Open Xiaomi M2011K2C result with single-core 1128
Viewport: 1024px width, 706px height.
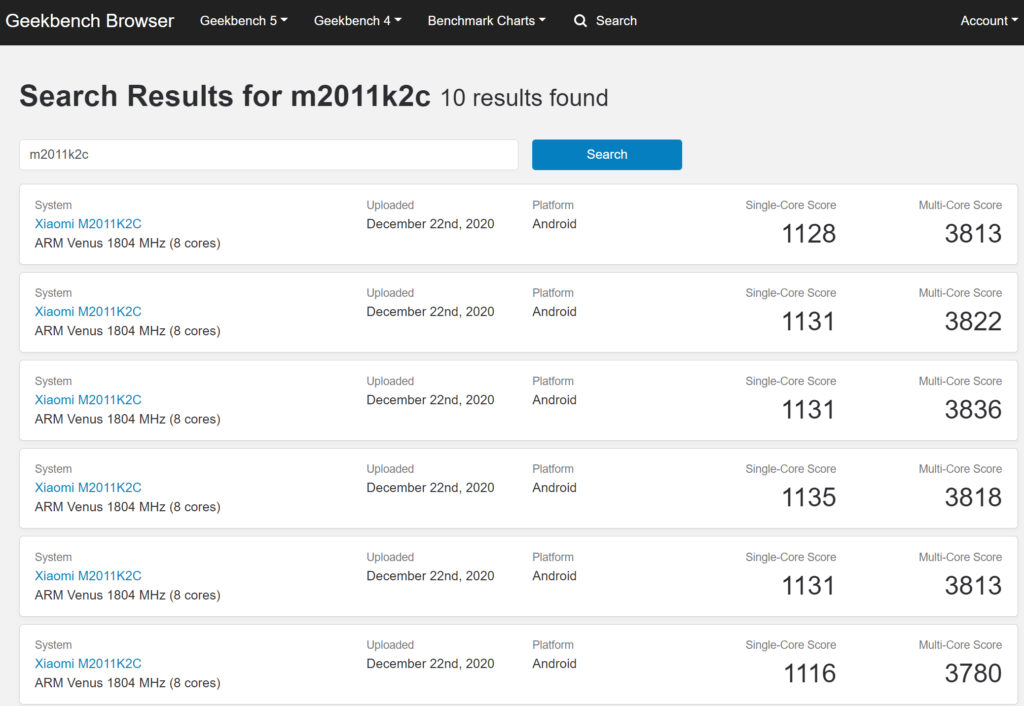pyautogui.click(x=88, y=224)
